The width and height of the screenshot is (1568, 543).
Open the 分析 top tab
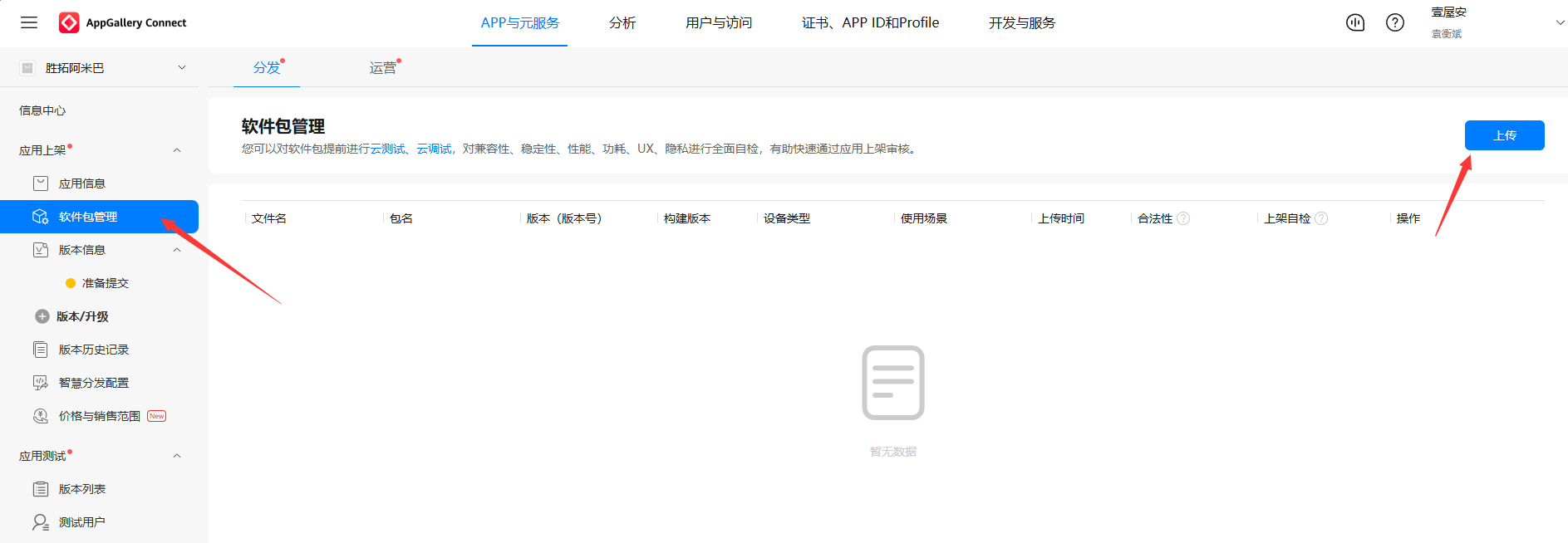(x=622, y=22)
